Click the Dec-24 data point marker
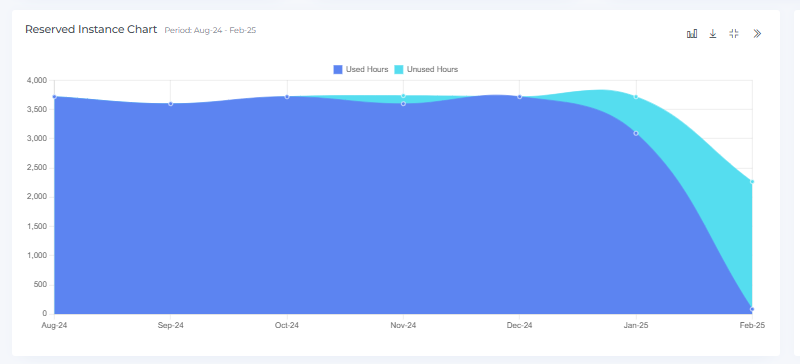Viewport: 800px width, 364px height. [x=519, y=96]
